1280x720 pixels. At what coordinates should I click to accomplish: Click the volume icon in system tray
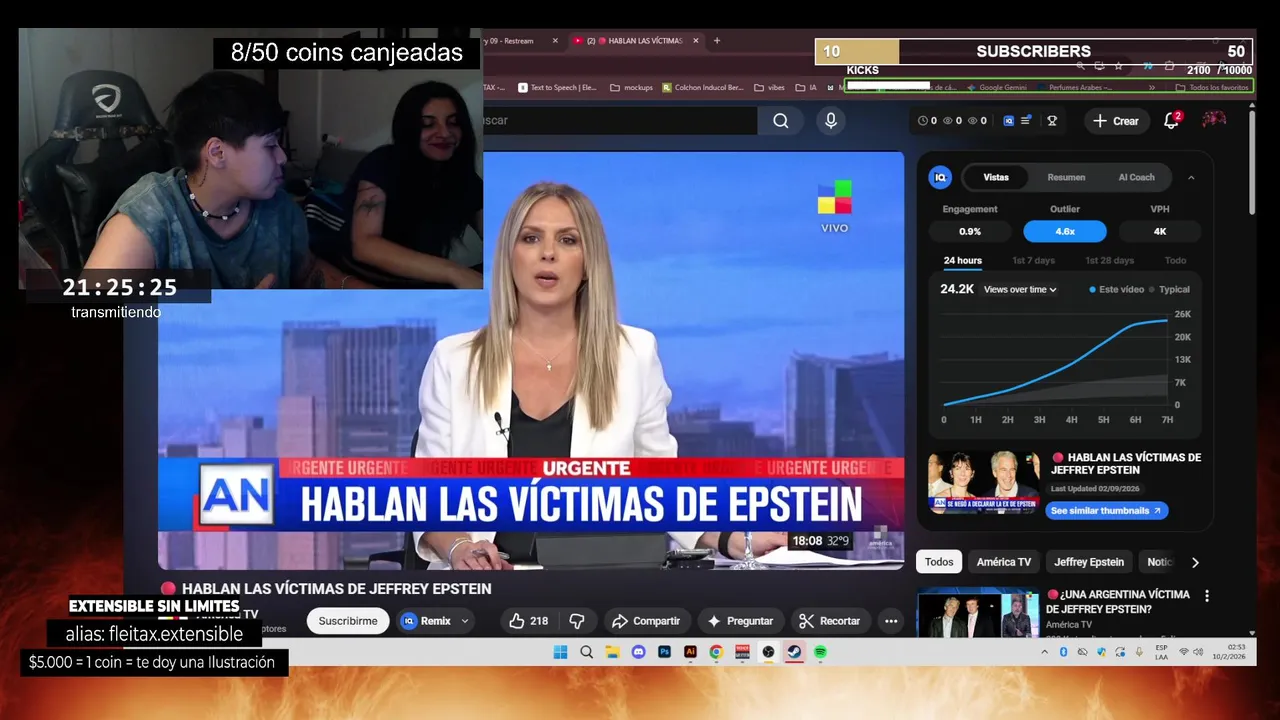pyautogui.click(x=1198, y=652)
